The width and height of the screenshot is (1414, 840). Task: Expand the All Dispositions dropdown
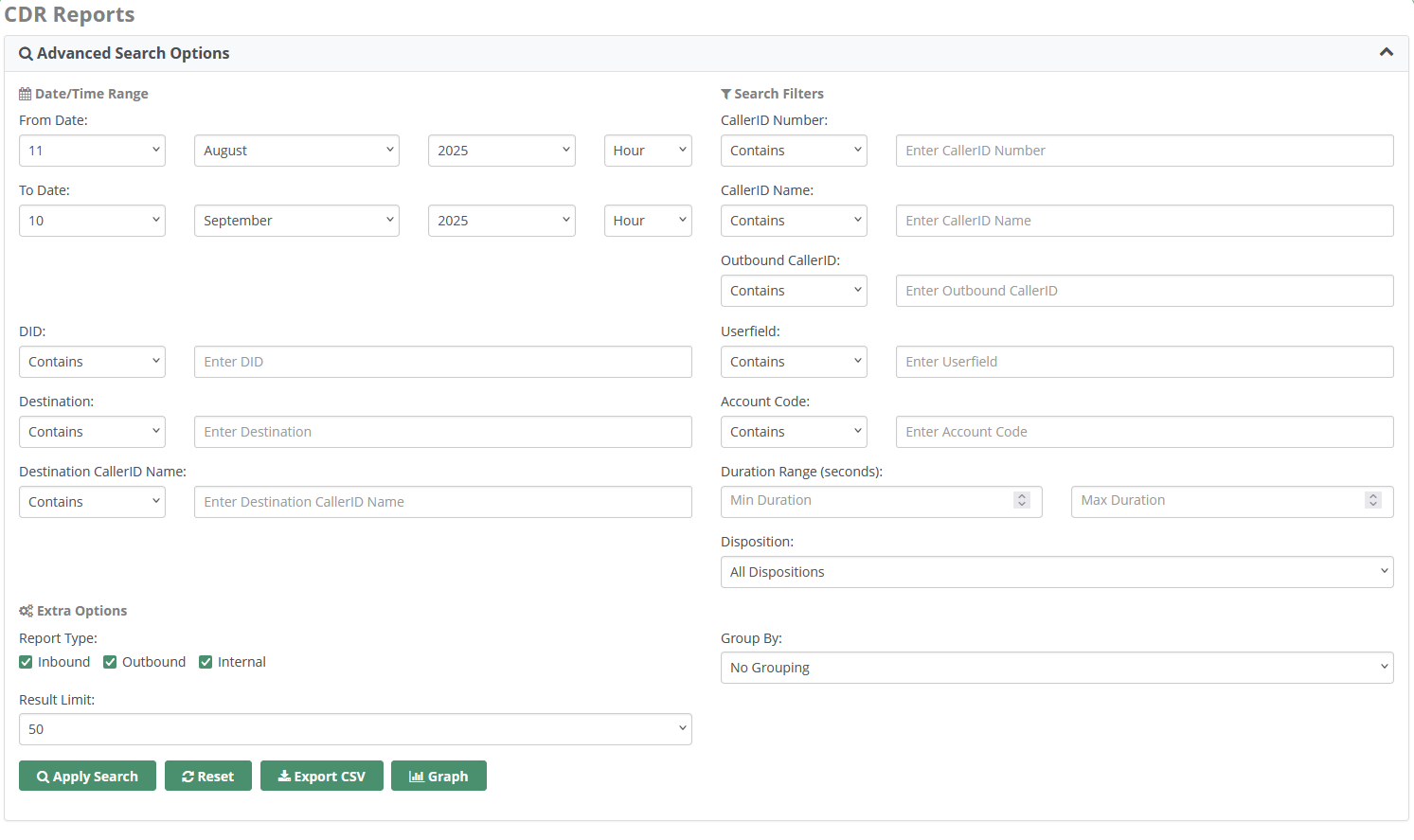[x=1056, y=572]
